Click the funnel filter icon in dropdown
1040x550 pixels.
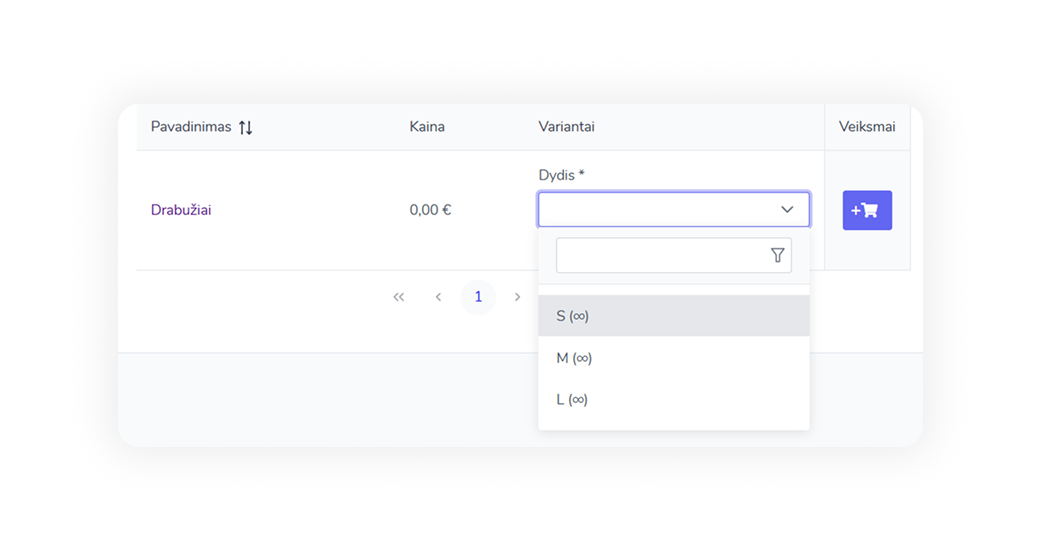click(777, 255)
